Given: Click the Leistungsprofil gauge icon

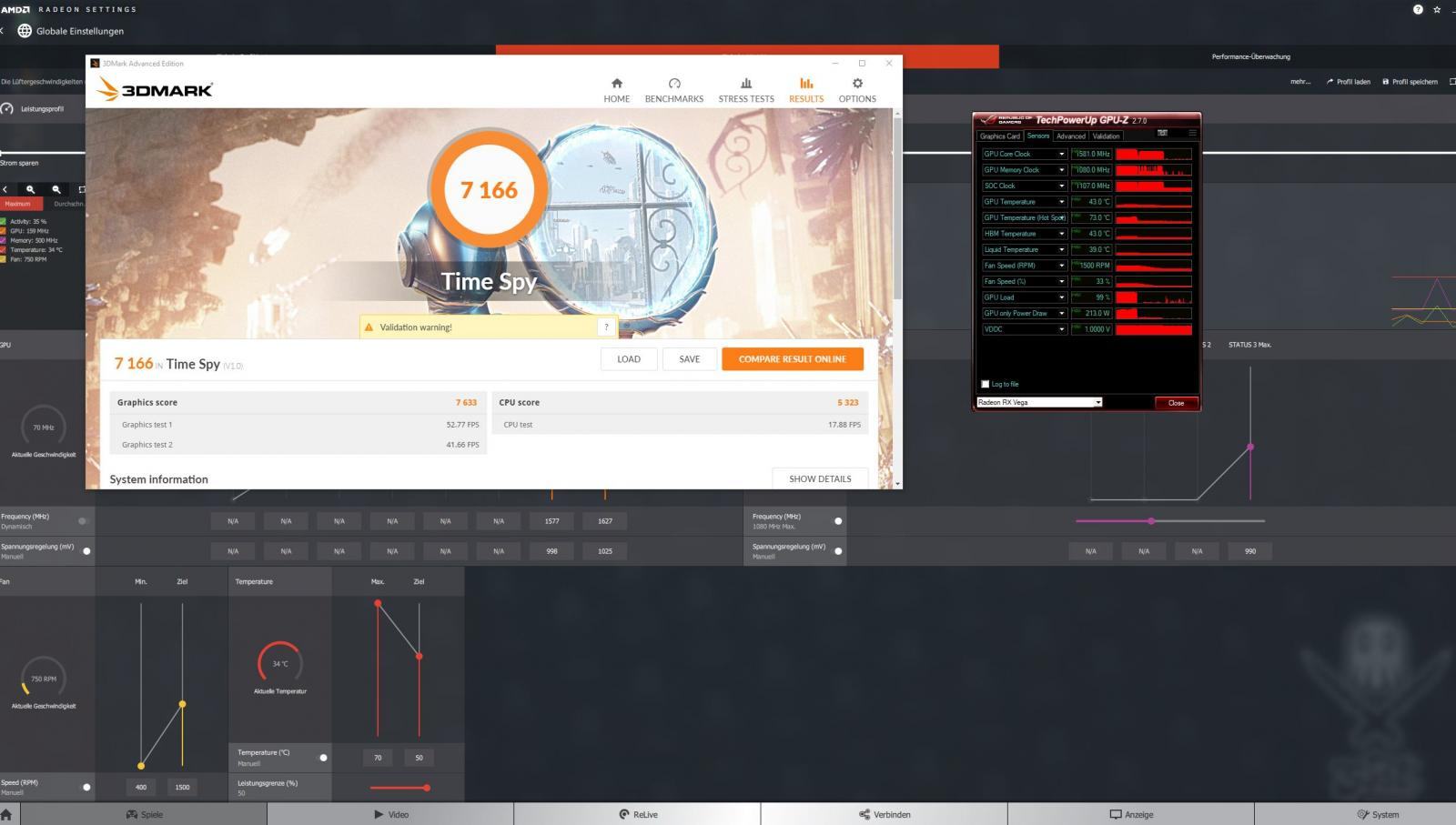Looking at the screenshot, I should click(x=7, y=109).
